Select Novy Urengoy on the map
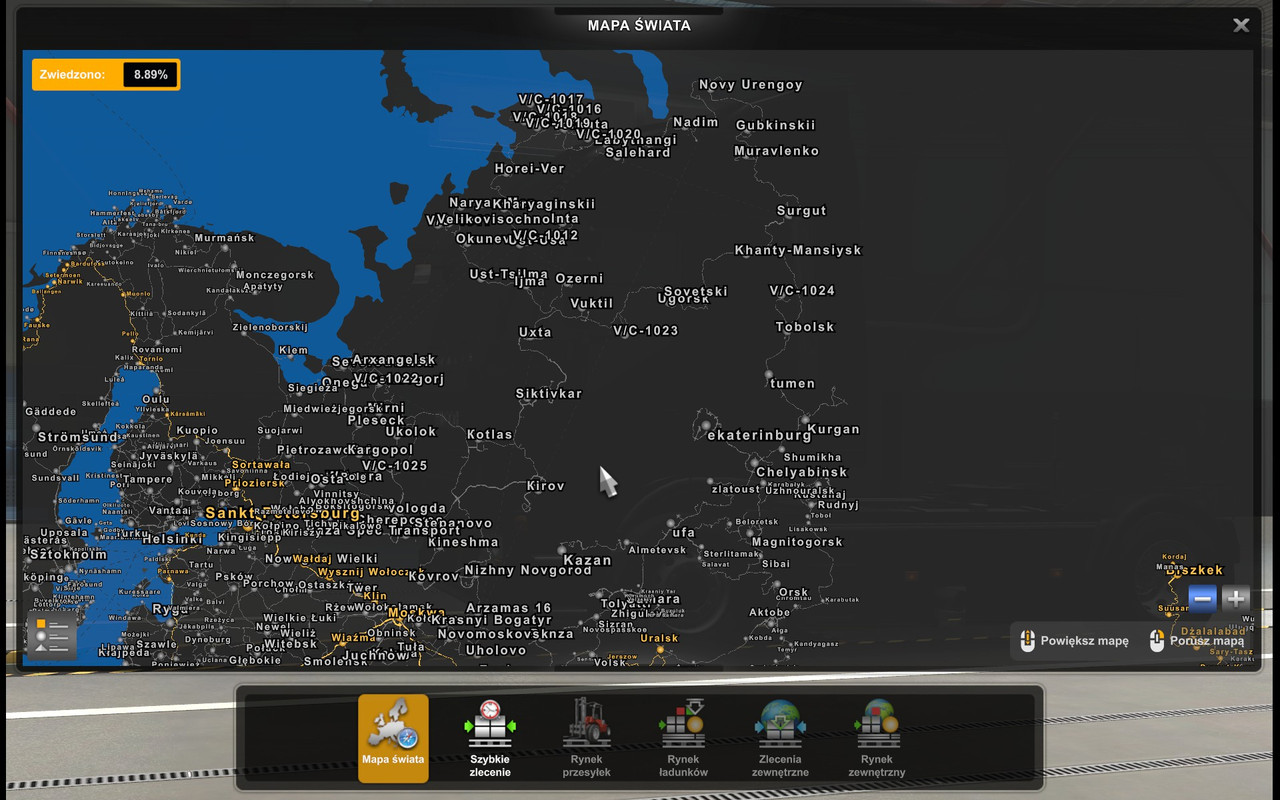The image size is (1280, 800). click(x=751, y=85)
